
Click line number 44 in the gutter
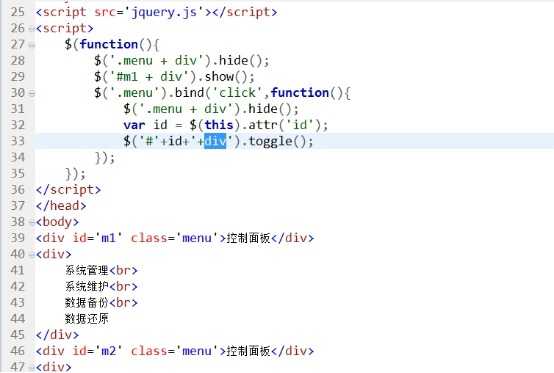[x=18, y=319]
